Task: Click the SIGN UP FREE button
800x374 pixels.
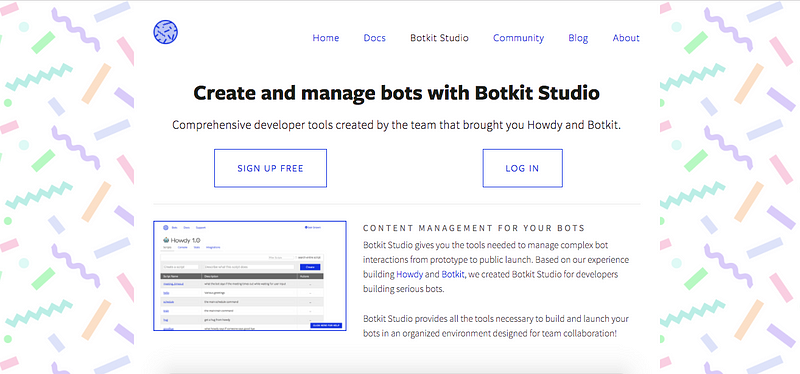Action: (x=270, y=168)
